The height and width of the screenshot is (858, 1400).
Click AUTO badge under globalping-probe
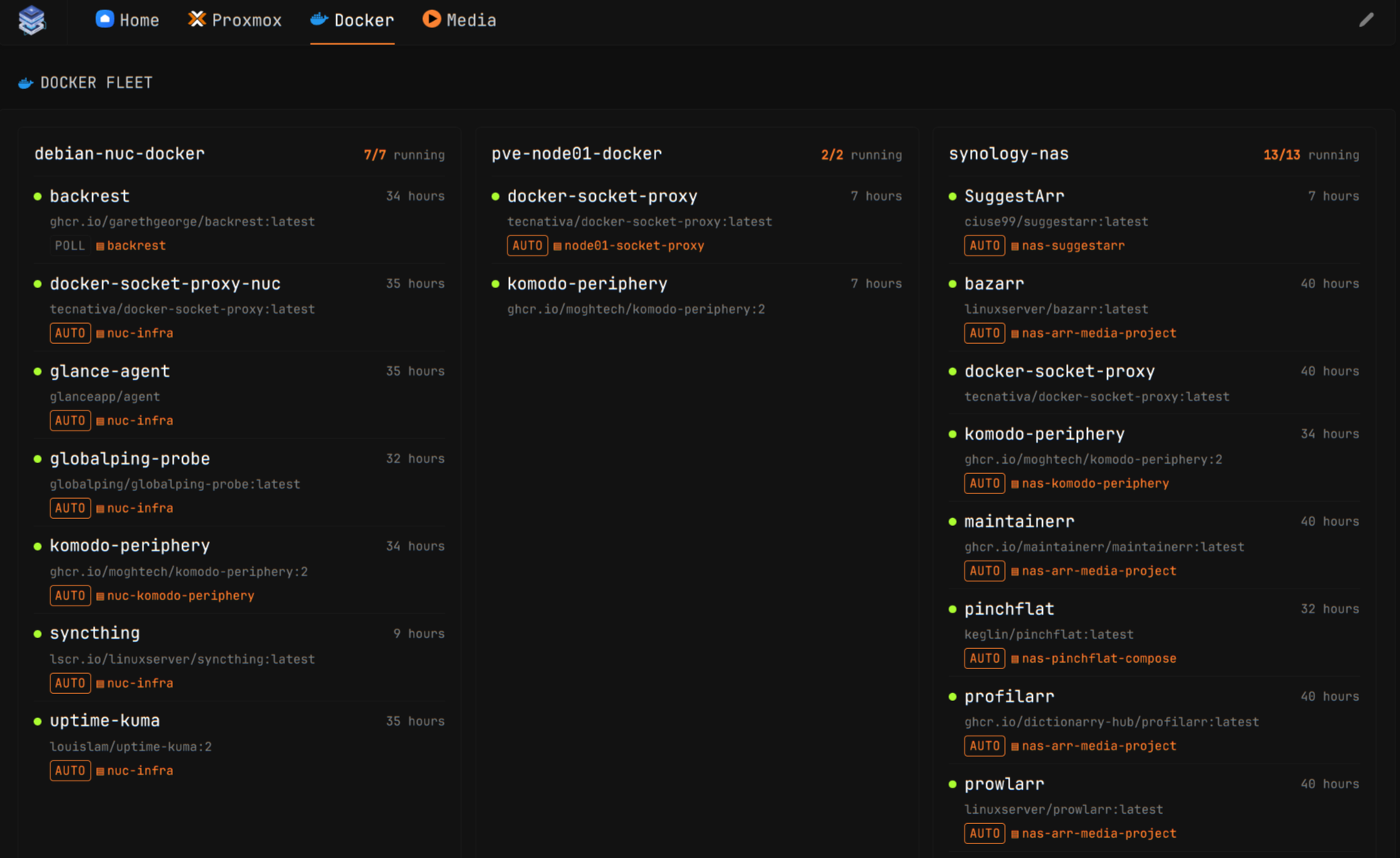(70, 508)
